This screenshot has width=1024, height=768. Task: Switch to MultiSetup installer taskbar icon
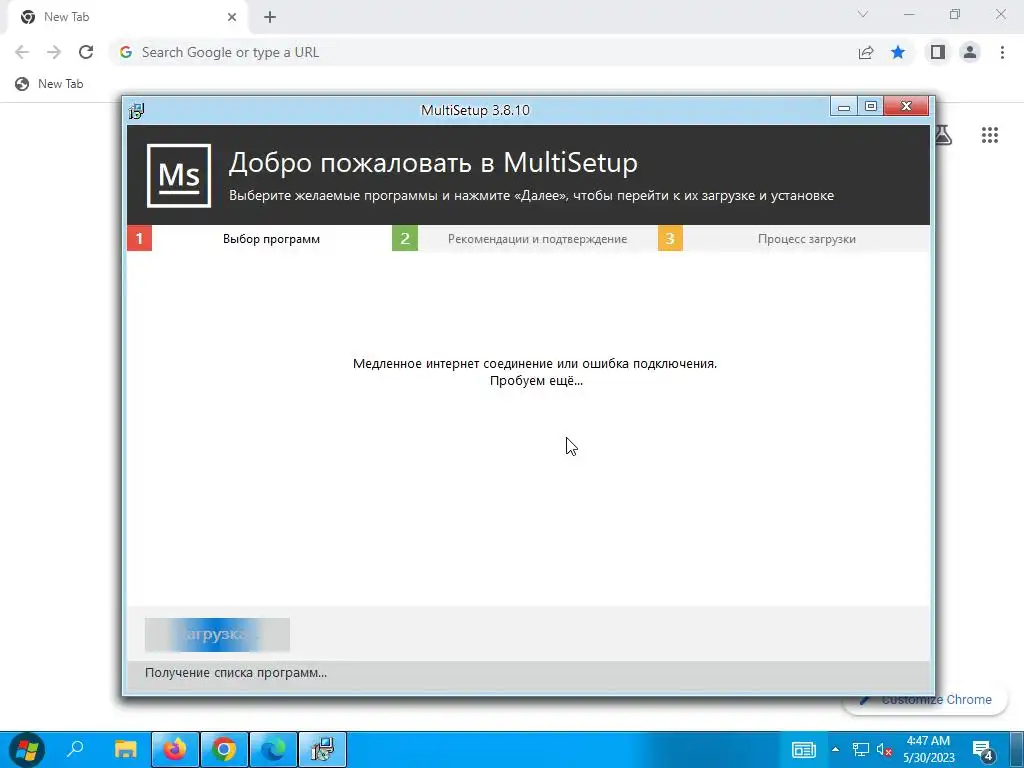coord(323,749)
